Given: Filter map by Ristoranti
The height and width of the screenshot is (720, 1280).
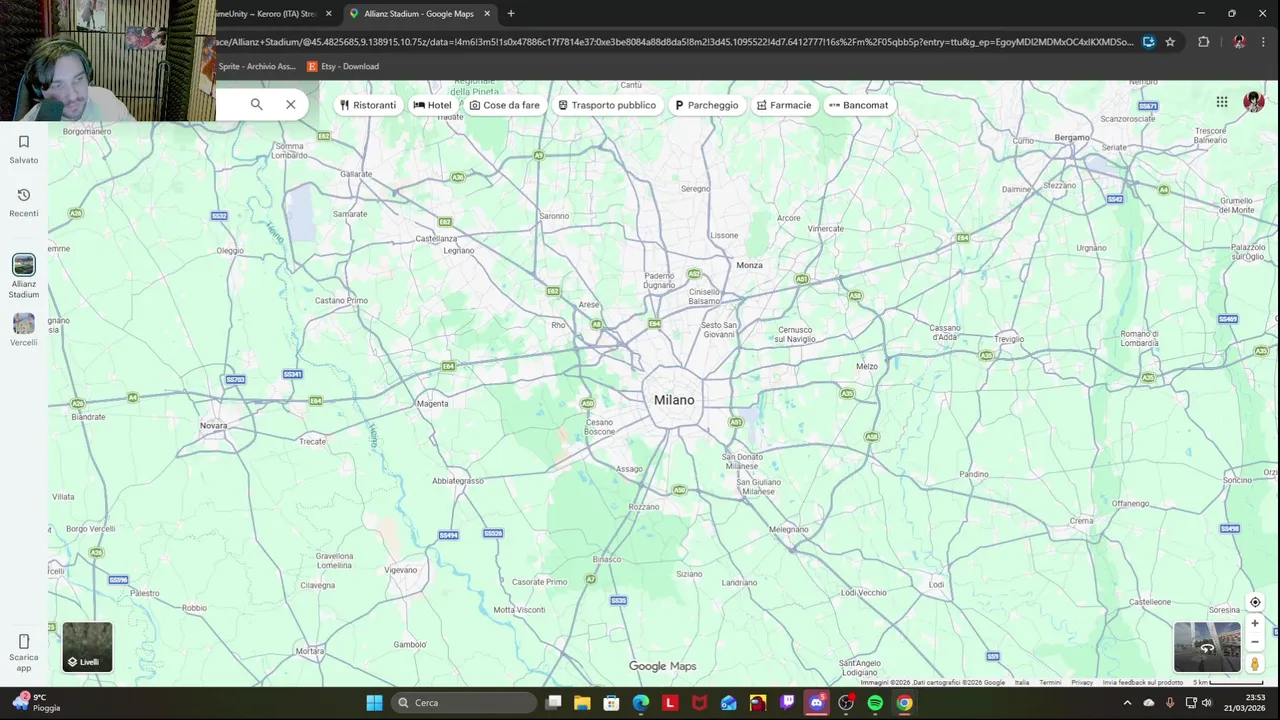Looking at the screenshot, I should (368, 105).
